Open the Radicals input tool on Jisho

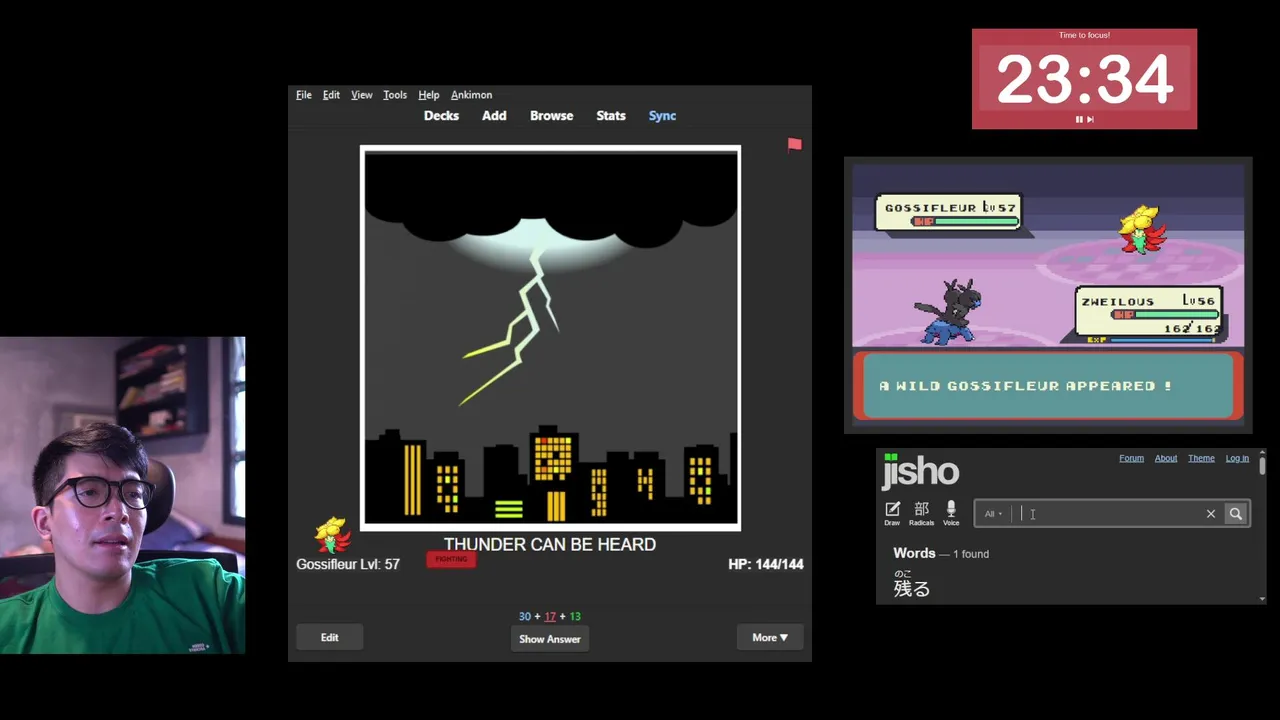tap(921, 514)
